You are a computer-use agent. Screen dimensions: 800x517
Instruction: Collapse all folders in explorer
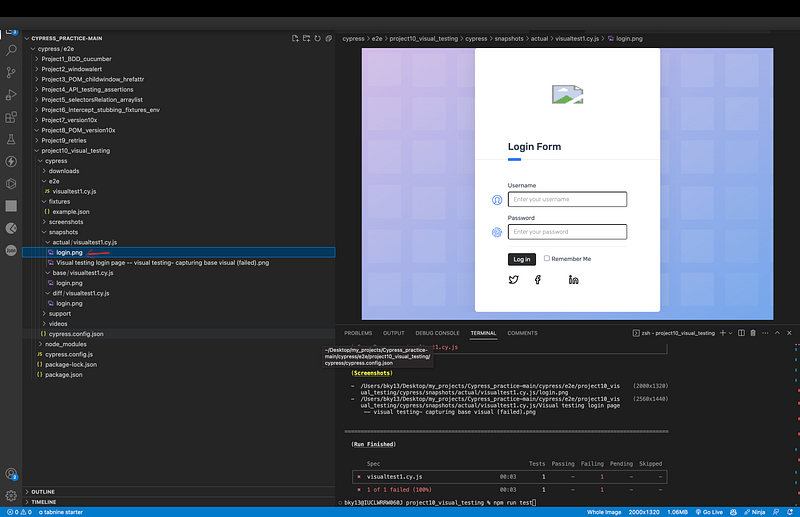329,38
